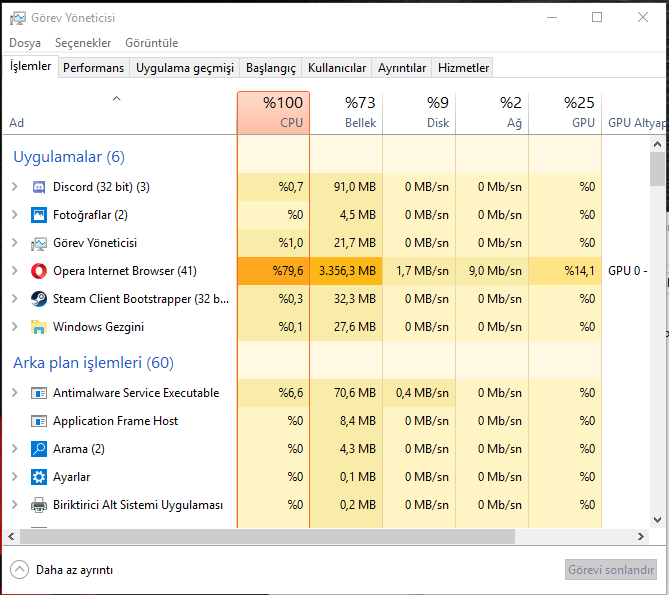Click the Fotoğraflar app icon
Screen dimensions: 669x595
pos(39,215)
